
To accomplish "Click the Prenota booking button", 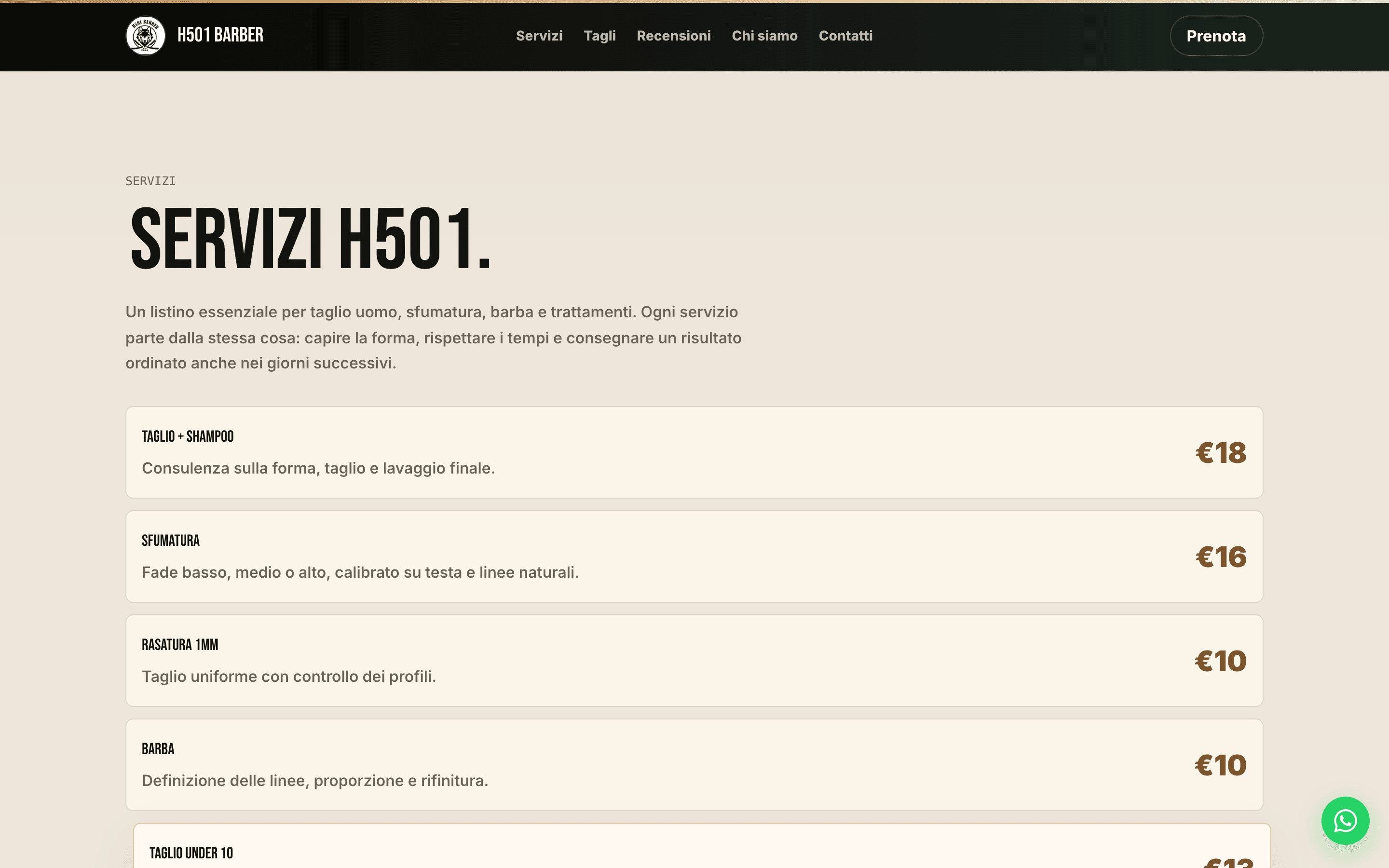I will (1216, 36).
